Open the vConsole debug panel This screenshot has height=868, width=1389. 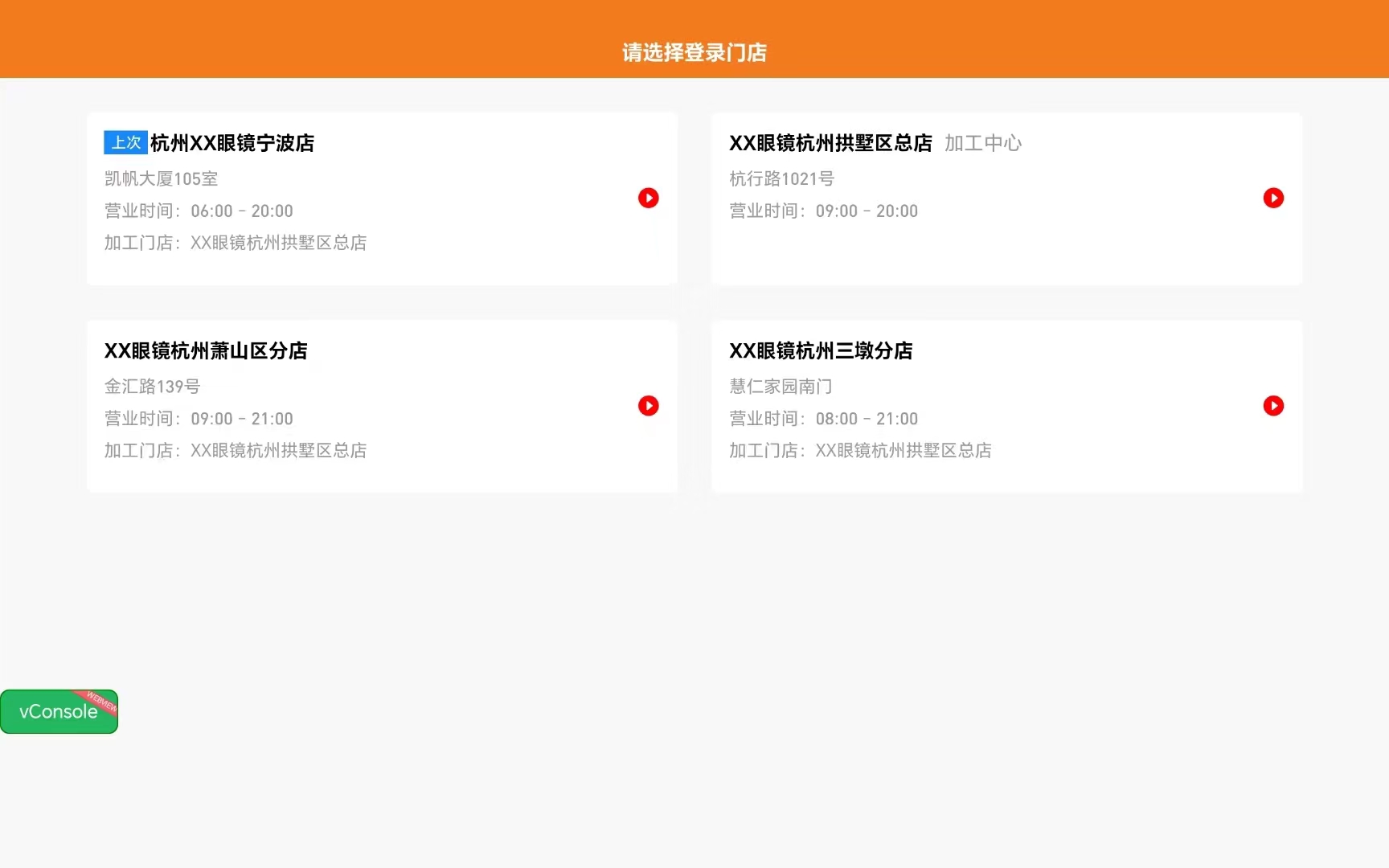56,713
